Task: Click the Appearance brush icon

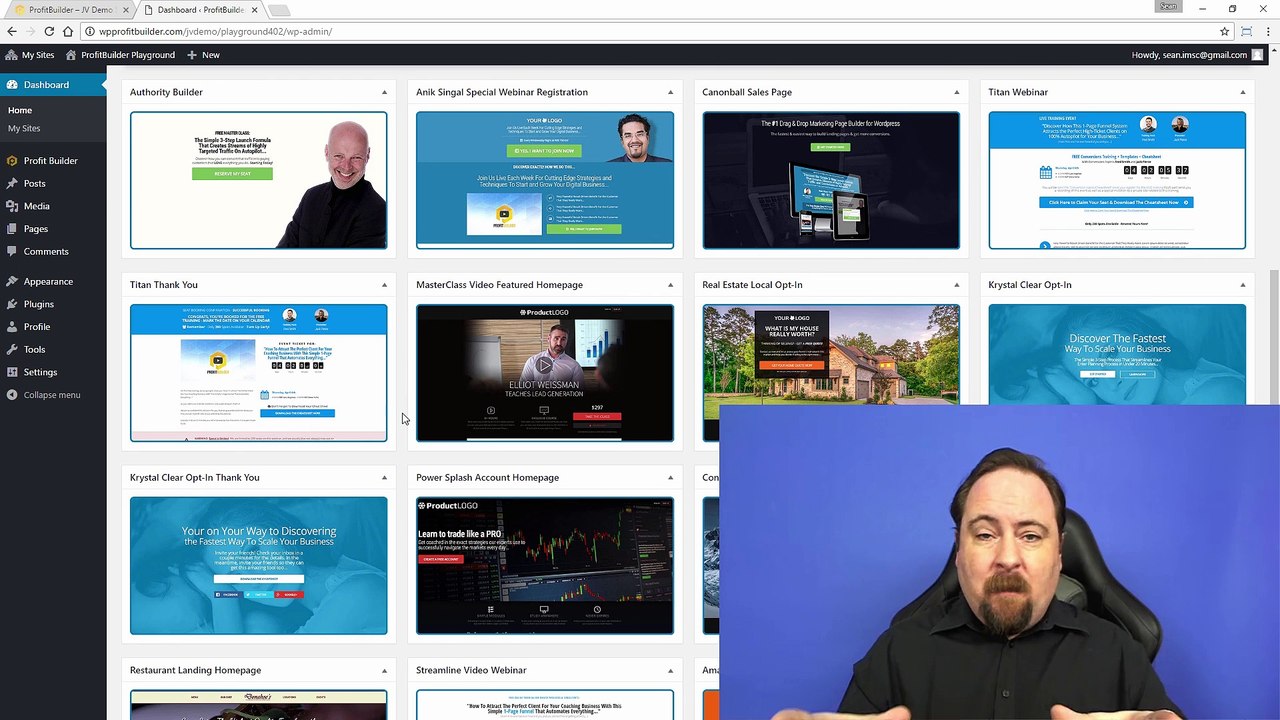Action: 12,281
